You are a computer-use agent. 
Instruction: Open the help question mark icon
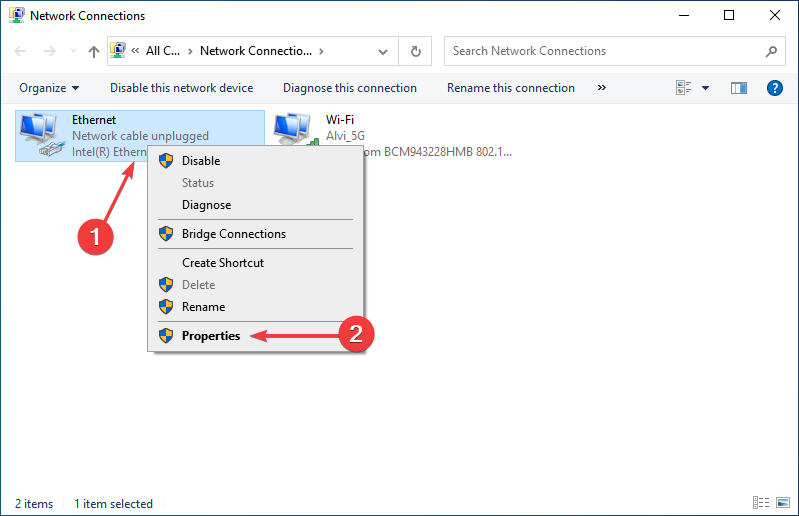(x=774, y=88)
